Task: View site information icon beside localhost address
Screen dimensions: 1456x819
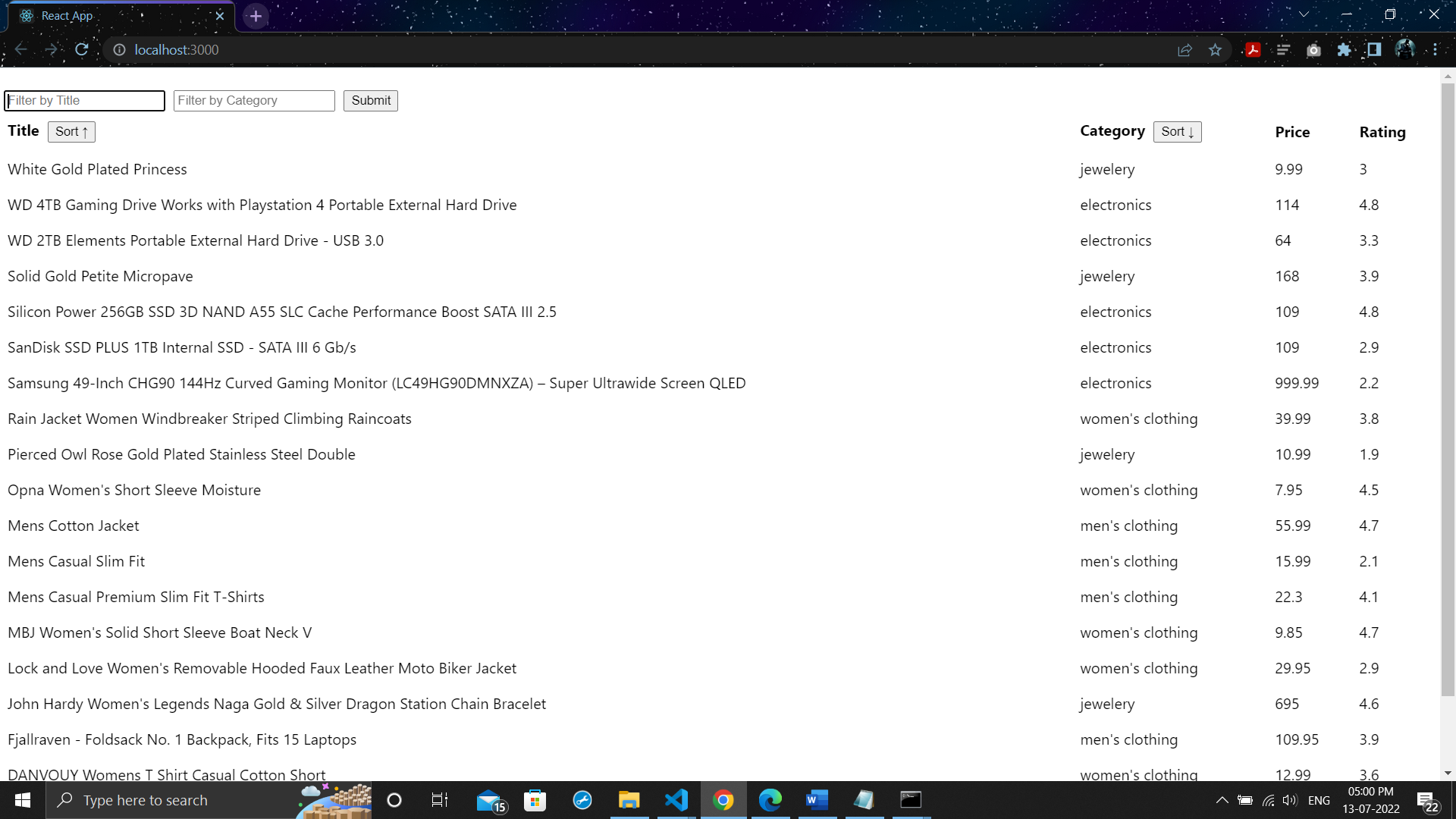Action: (119, 49)
